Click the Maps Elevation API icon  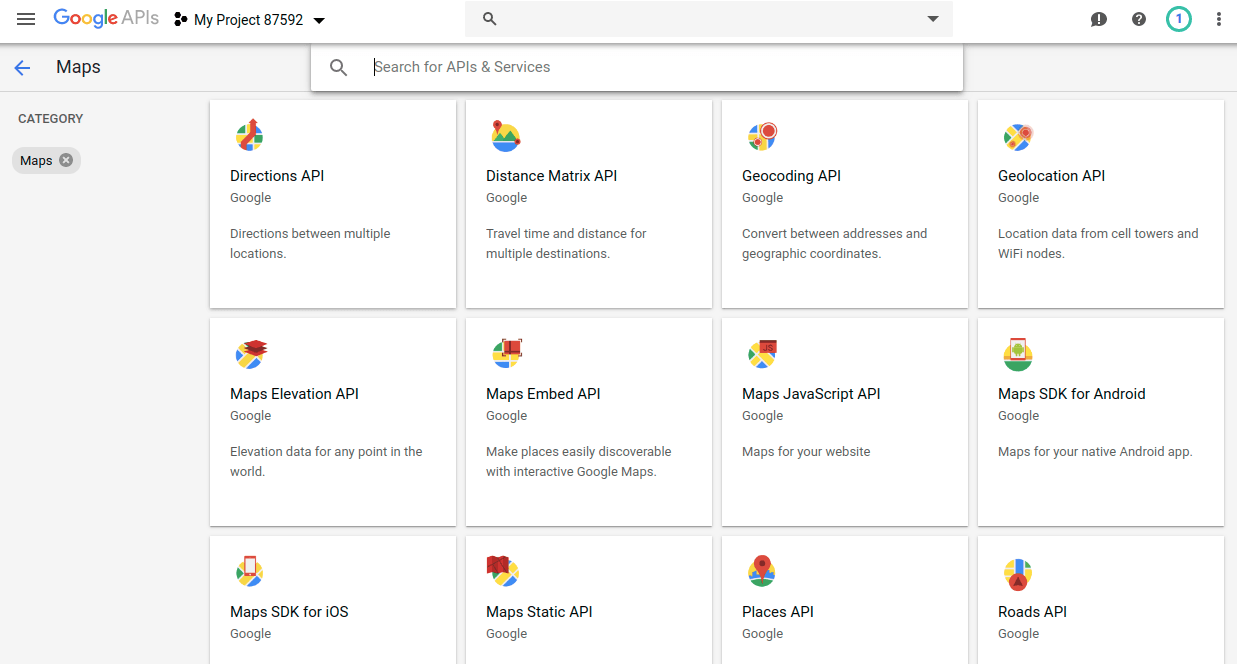coord(250,353)
